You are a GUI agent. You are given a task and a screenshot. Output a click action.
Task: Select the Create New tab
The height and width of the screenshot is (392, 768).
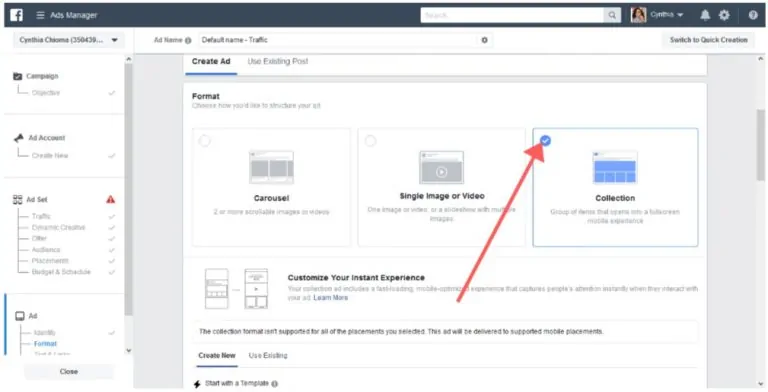[217, 356]
